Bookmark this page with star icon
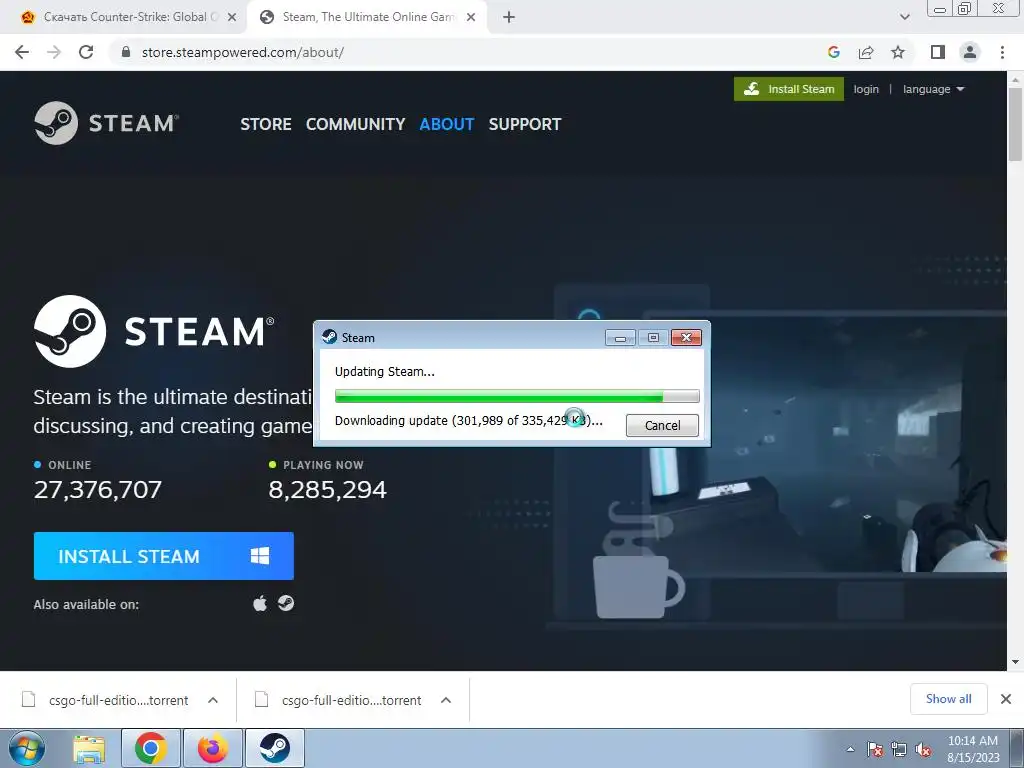Viewport: 1024px width, 768px height. pyautogui.click(x=898, y=52)
